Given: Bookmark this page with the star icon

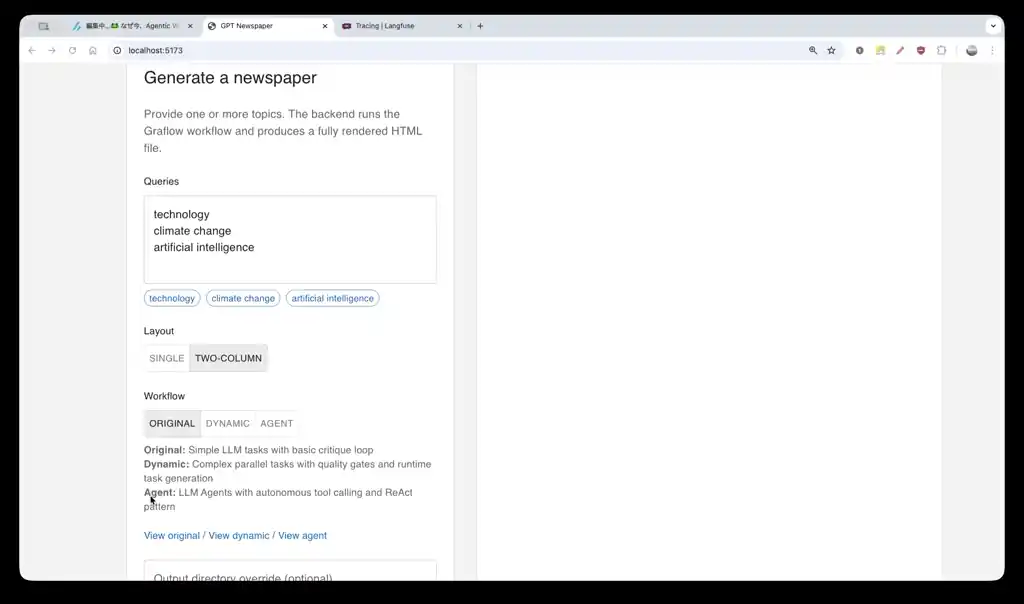Looking at the screenshot, I should [831, 50].
